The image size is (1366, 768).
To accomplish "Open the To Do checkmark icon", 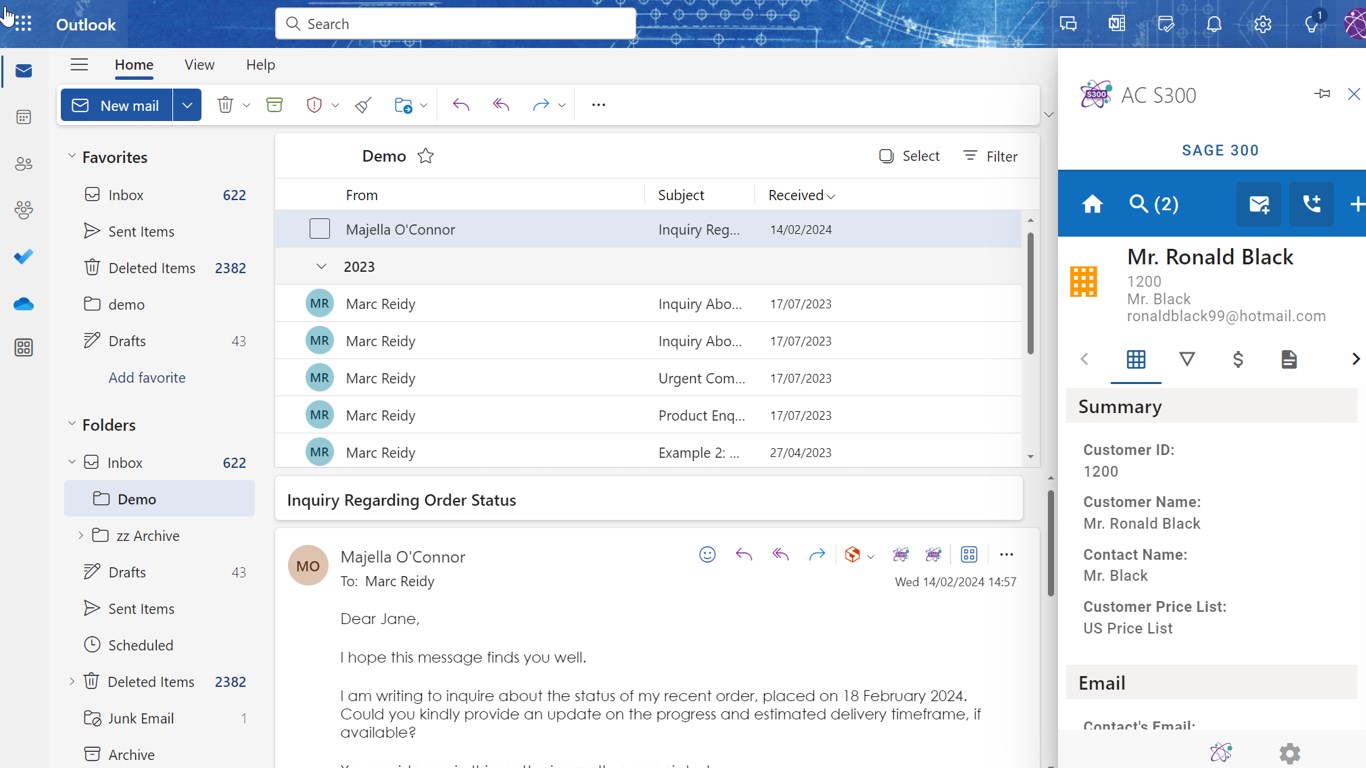I will coord(24,257).
